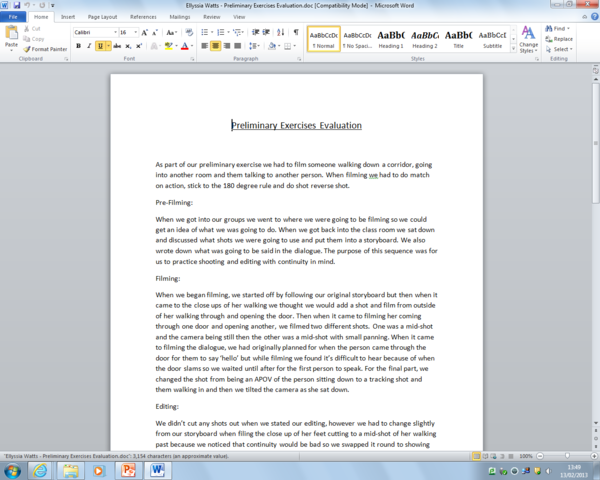Click the Replace button

559,39
